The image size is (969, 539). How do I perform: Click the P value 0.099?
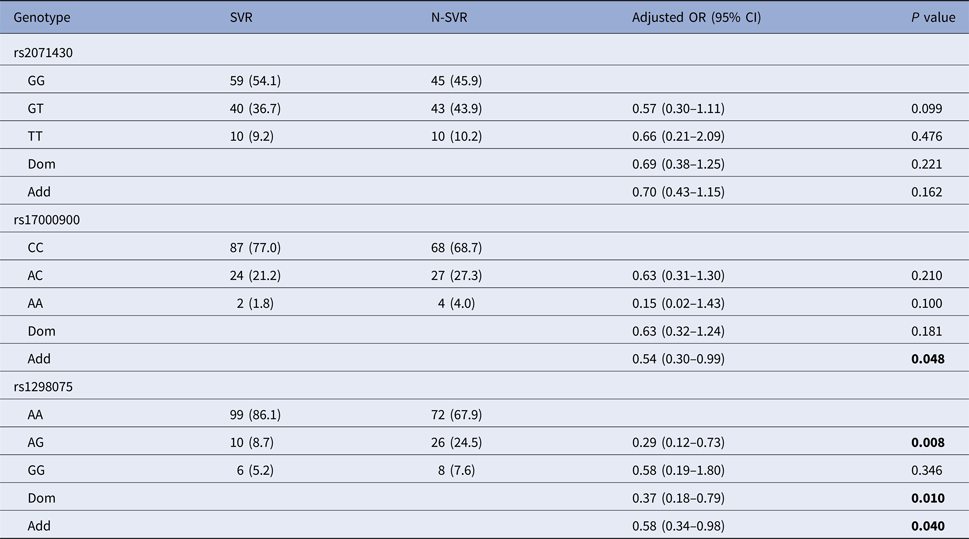coord(924,108)
